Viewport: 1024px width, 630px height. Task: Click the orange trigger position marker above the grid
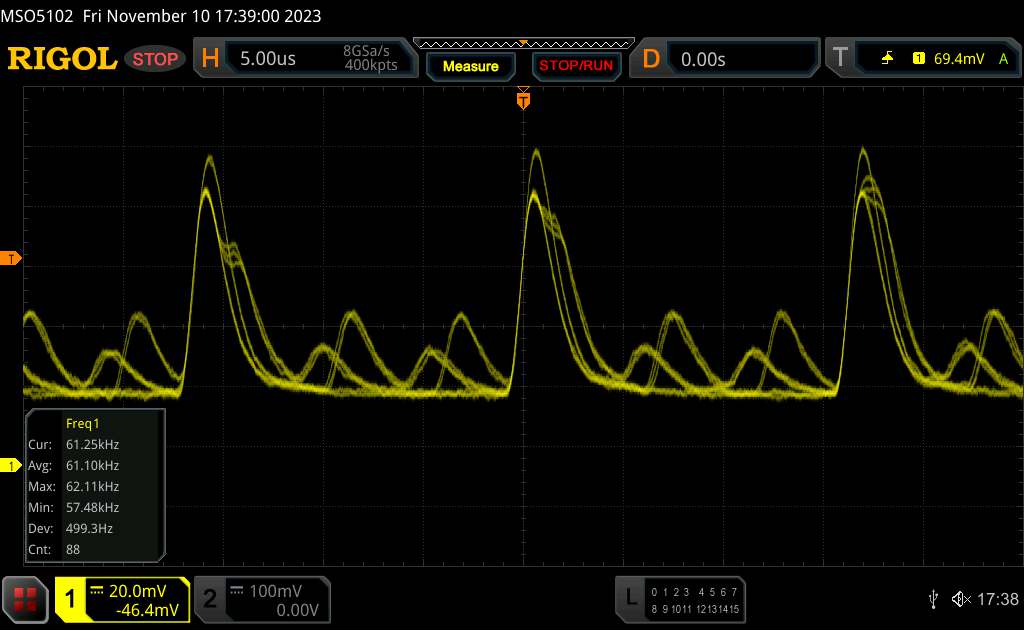[523, 98]
